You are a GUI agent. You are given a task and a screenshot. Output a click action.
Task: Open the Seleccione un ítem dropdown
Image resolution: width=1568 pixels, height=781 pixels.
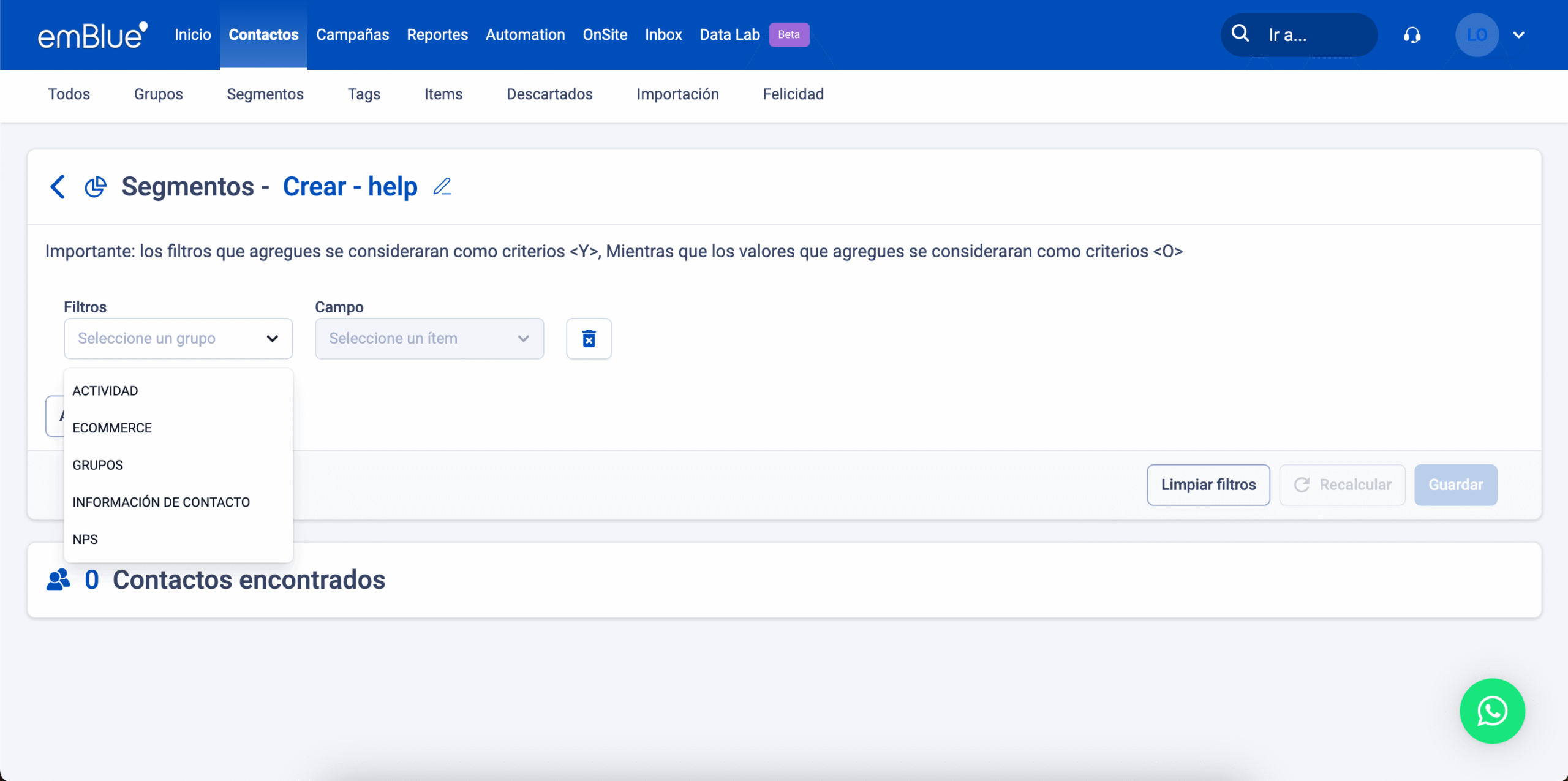(x=429, y=339)
